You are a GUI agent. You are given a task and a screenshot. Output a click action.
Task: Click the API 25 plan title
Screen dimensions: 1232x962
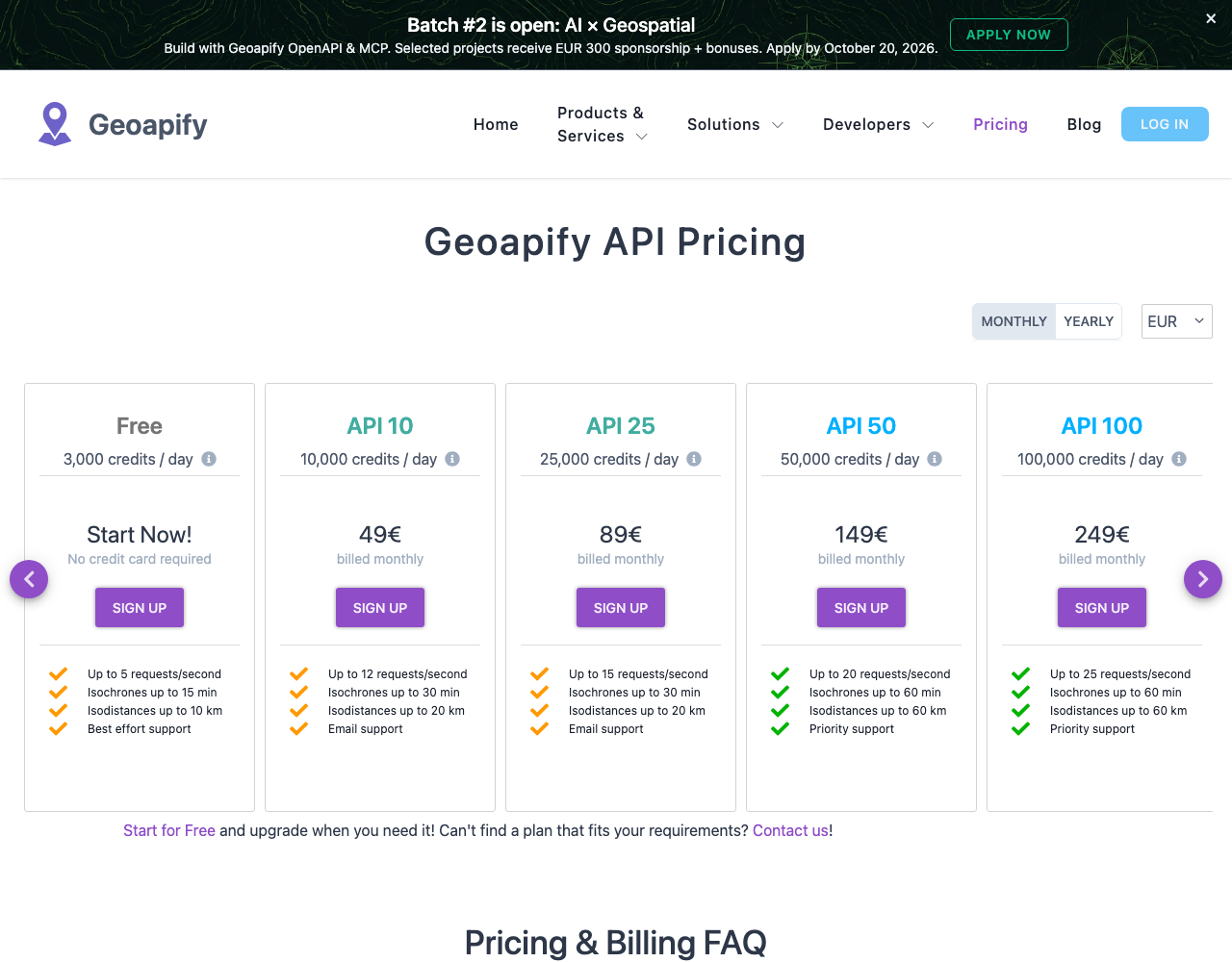click(621, 425)
